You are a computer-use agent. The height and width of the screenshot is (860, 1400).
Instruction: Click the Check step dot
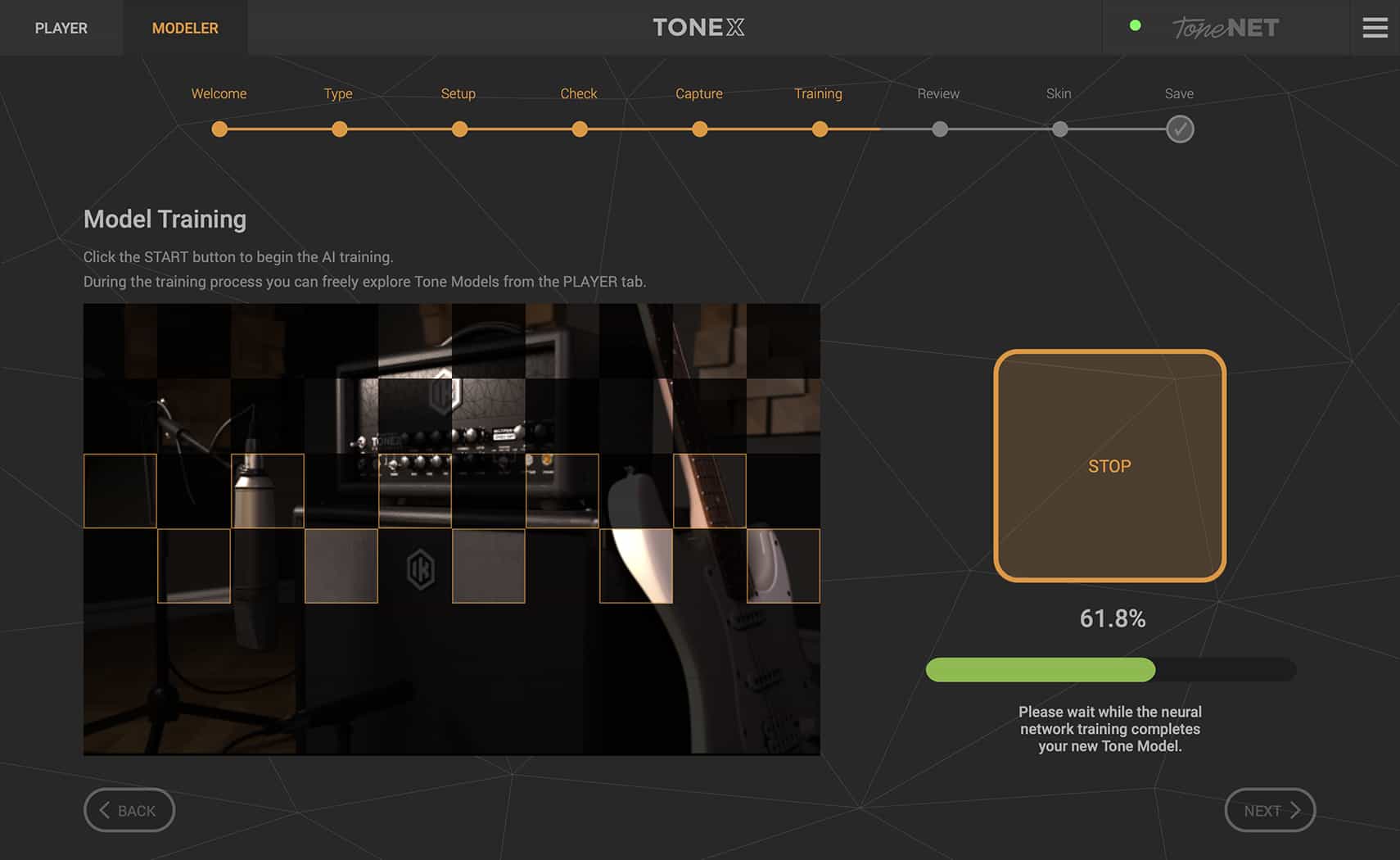tap(580, 129)
